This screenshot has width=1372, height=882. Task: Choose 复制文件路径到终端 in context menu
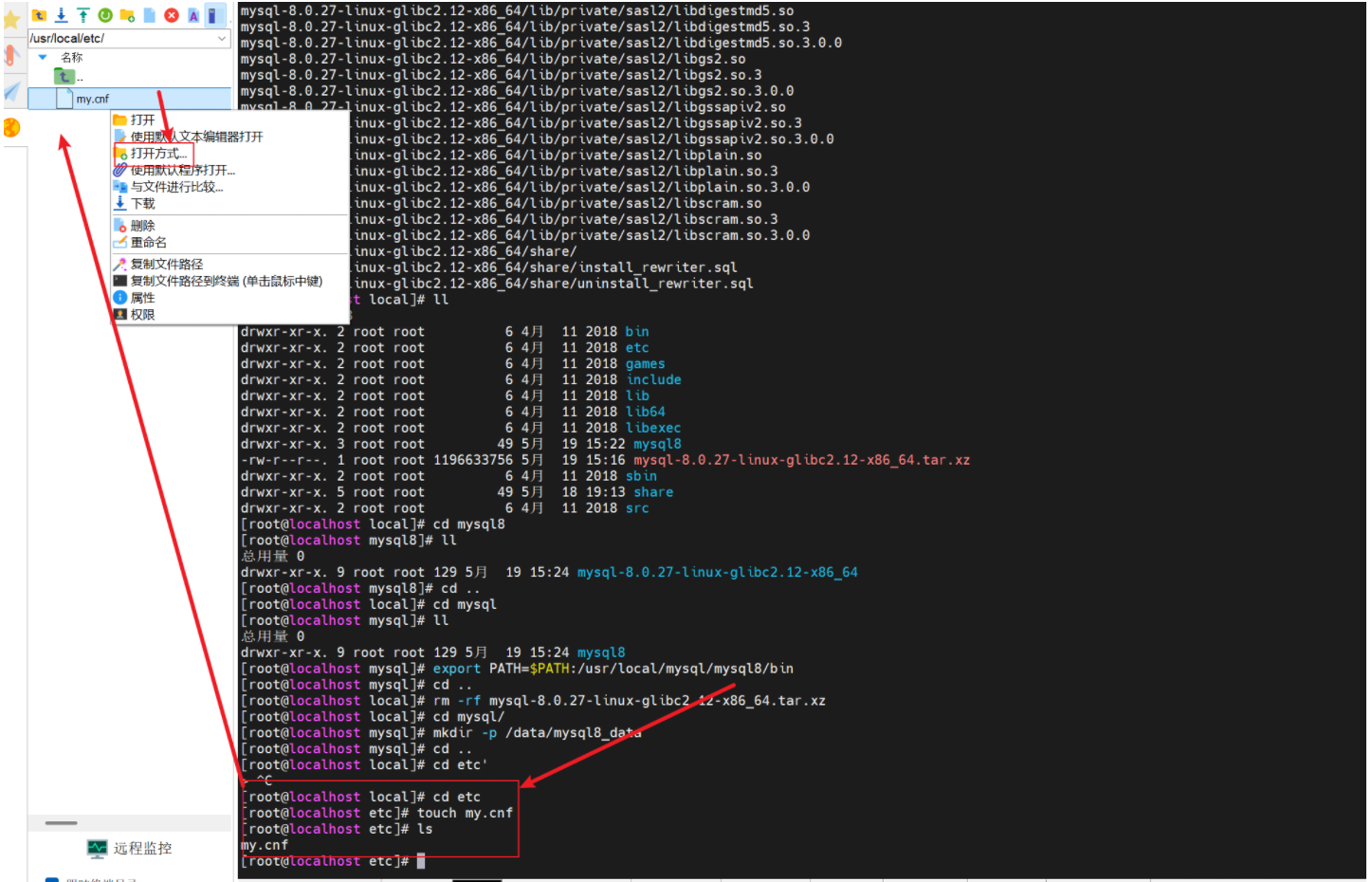click(x=226, y=281)
